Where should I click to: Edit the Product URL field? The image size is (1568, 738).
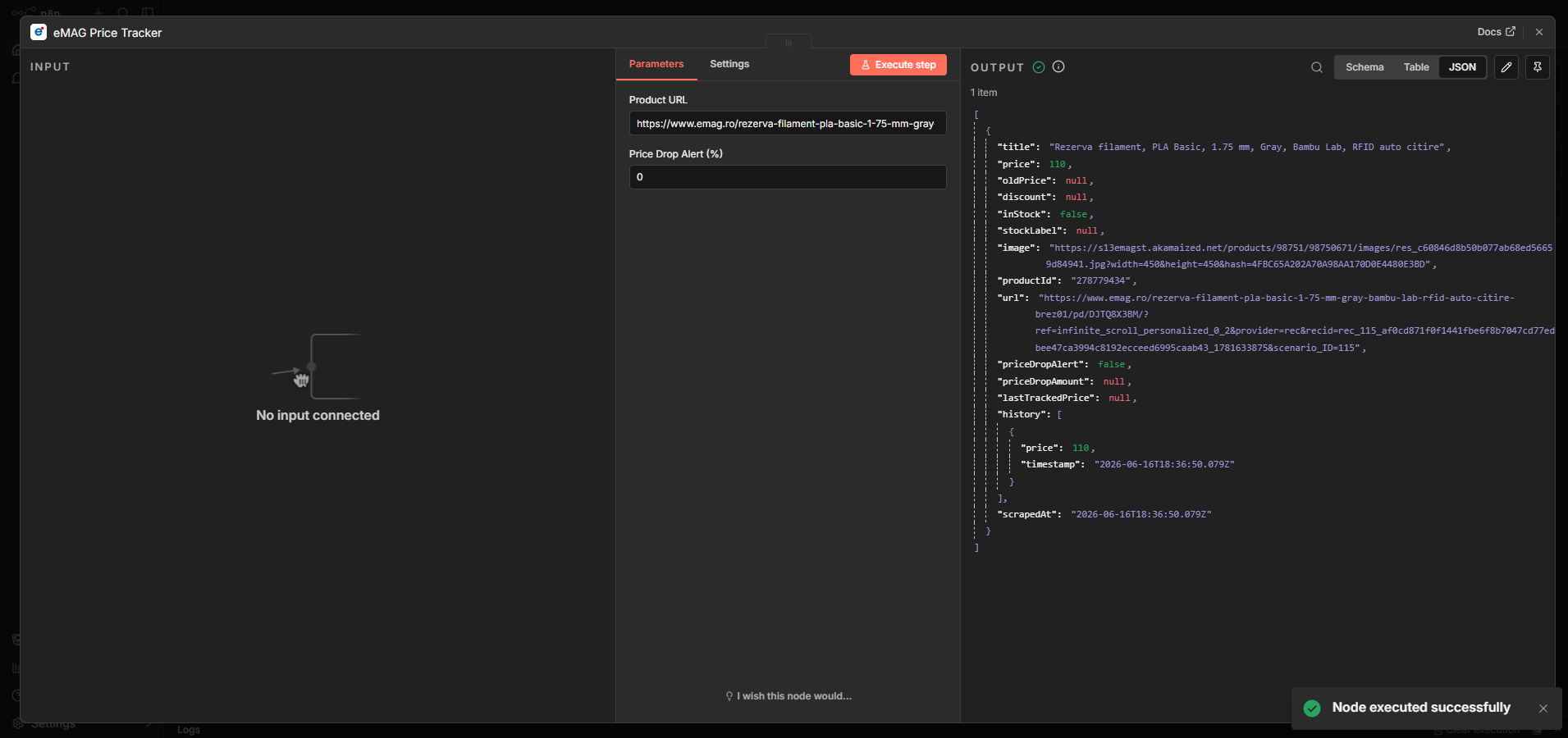(788, 124)
